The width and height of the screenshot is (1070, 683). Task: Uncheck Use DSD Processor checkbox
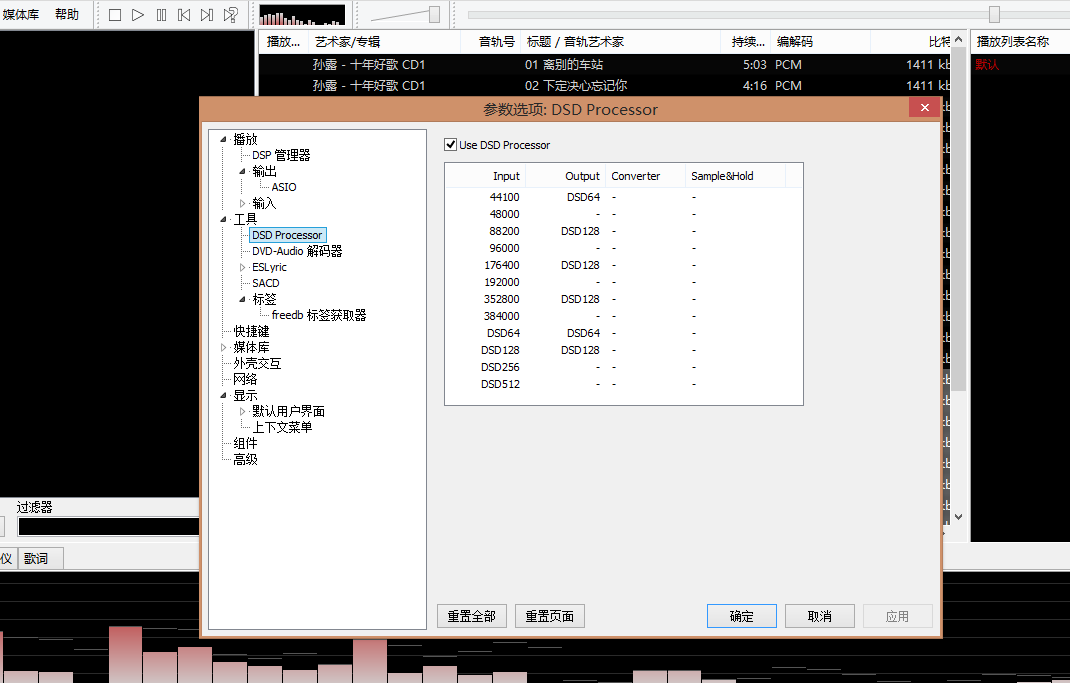[x=451, y=145]
